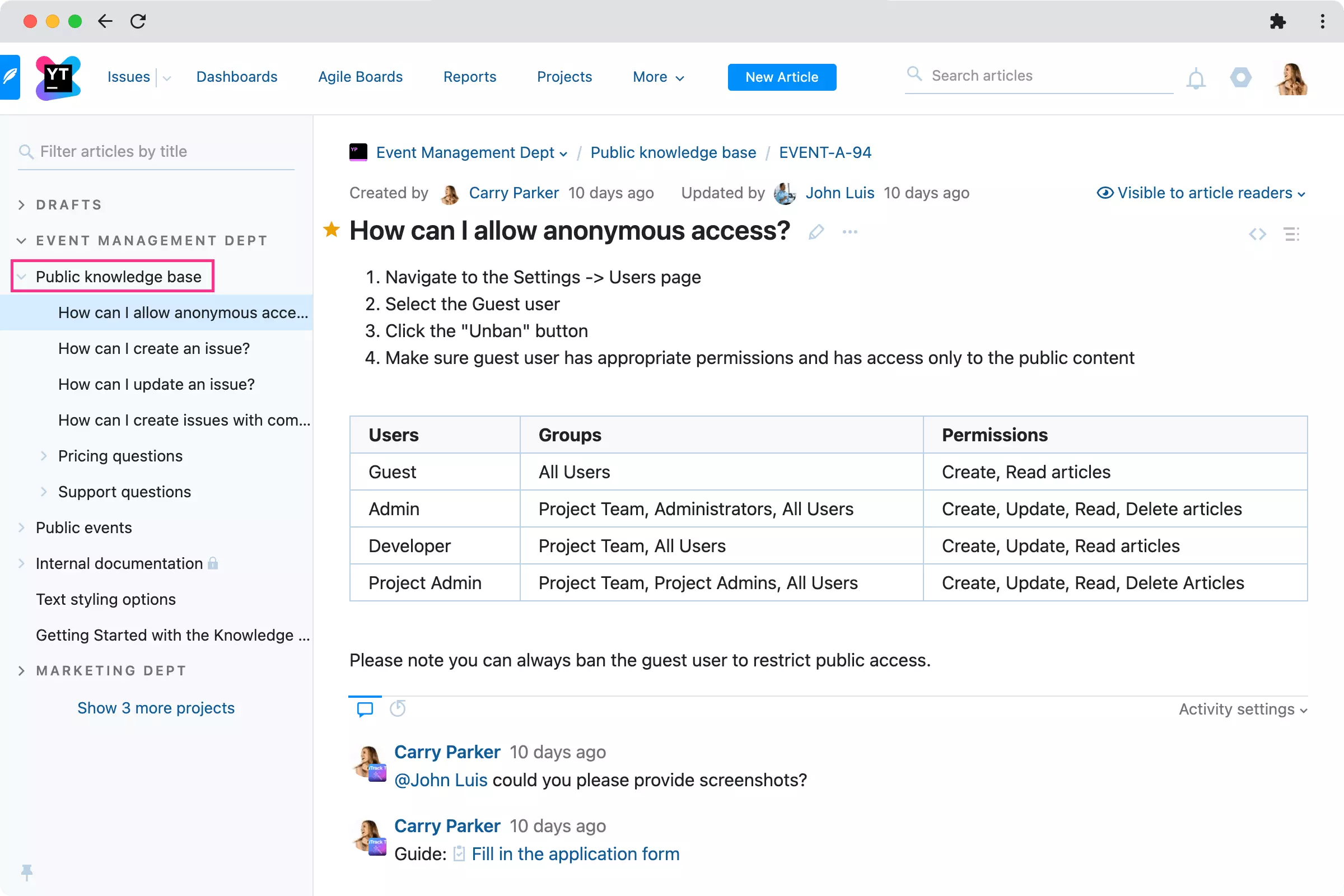
Task: Select How can I allow anonymous acce... item
Action: 156,312
